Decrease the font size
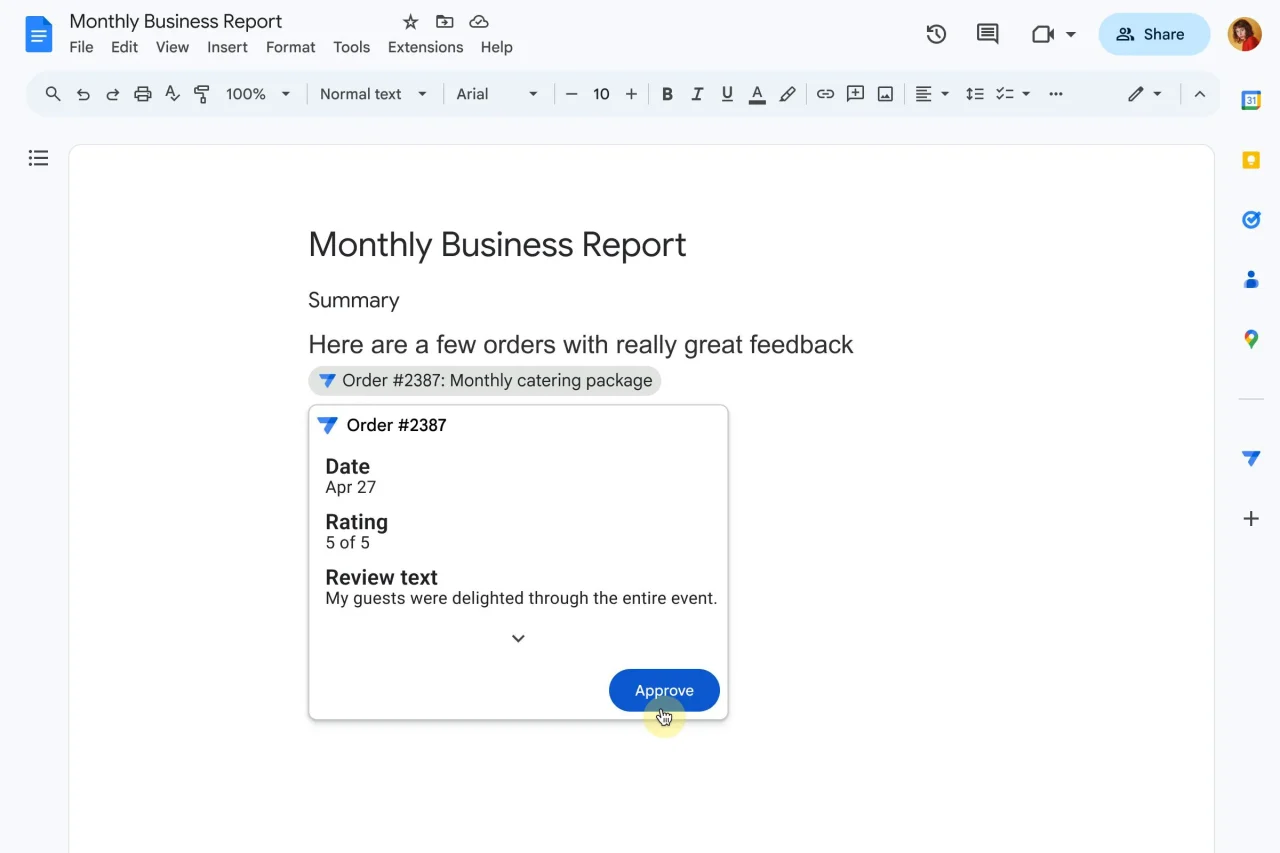 572,94
